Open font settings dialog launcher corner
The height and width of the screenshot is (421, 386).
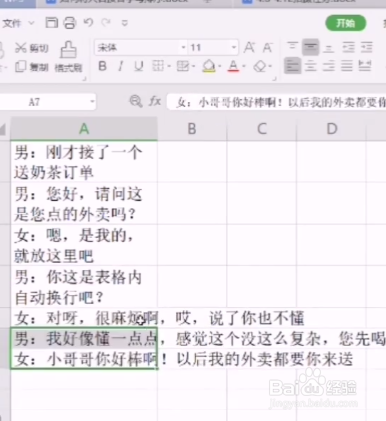coord(275,79)
